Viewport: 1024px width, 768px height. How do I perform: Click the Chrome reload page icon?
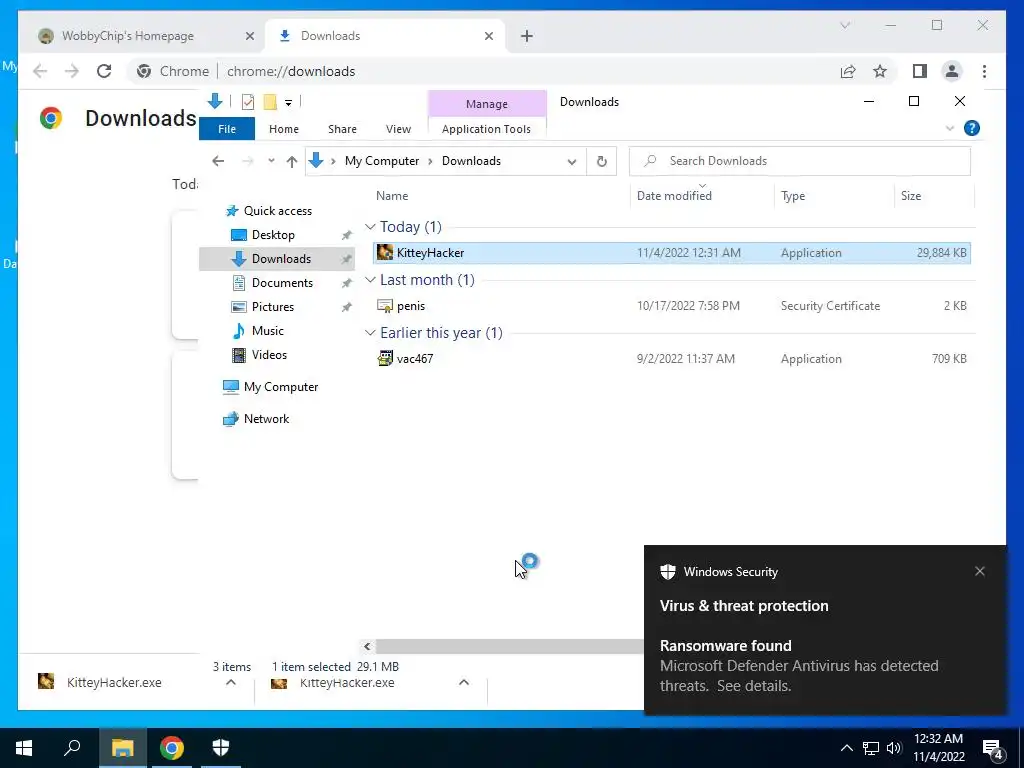[104, 71]
